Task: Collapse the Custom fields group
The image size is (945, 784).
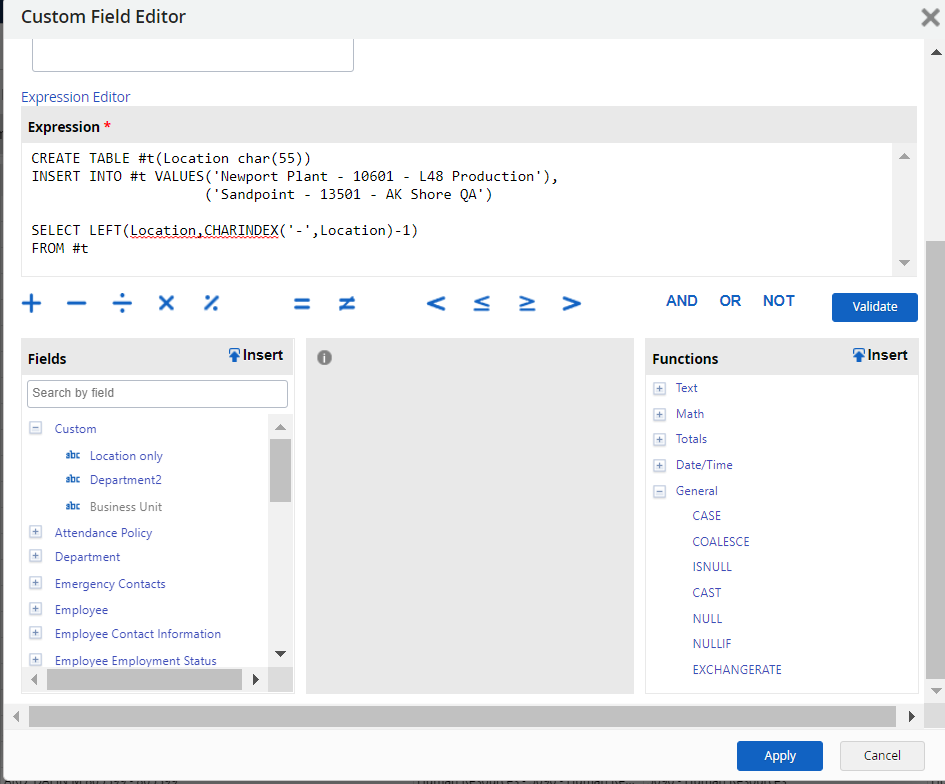Action: click(36, 428)
